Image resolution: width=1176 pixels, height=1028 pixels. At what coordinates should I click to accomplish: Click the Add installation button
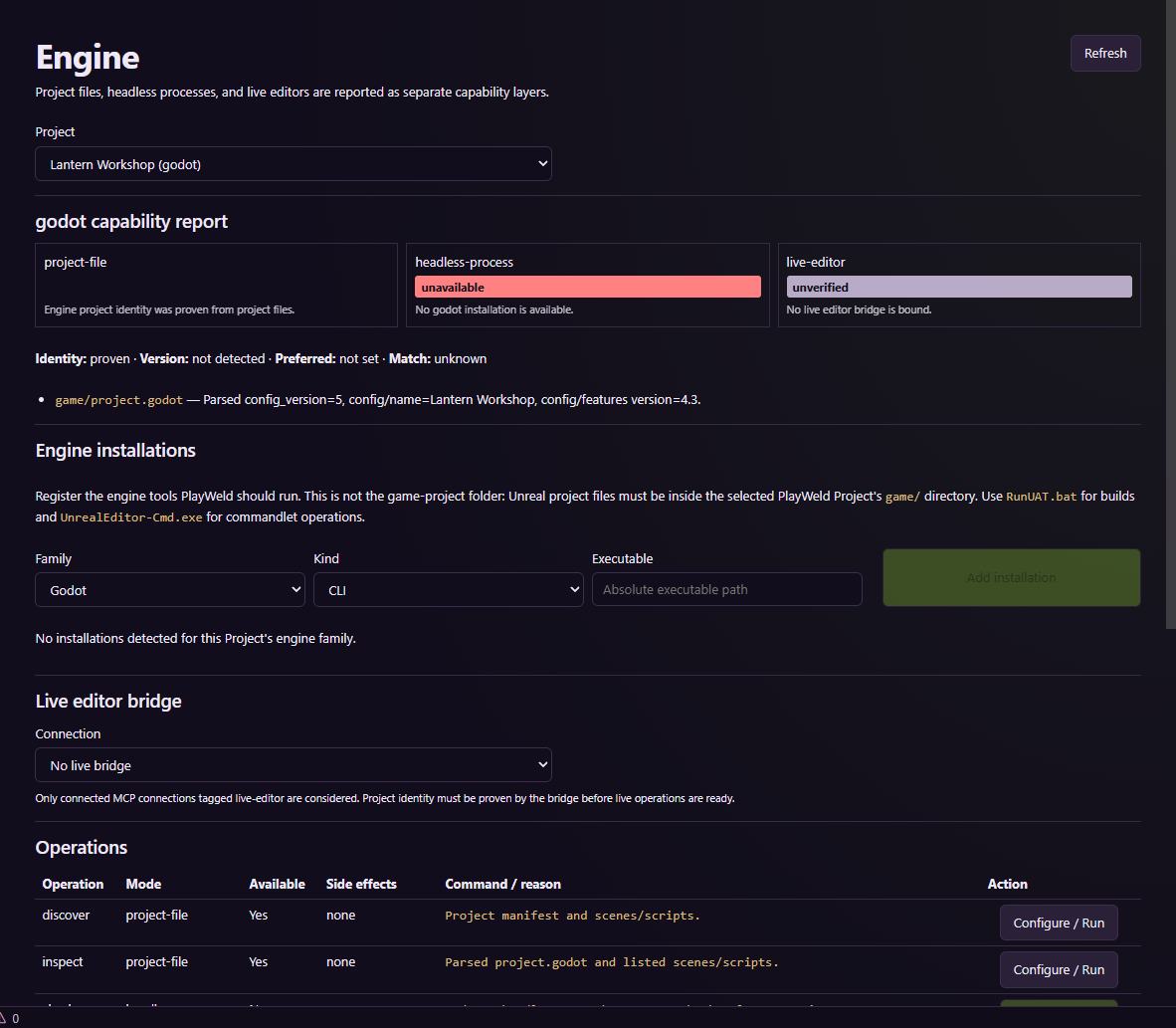1011,578
